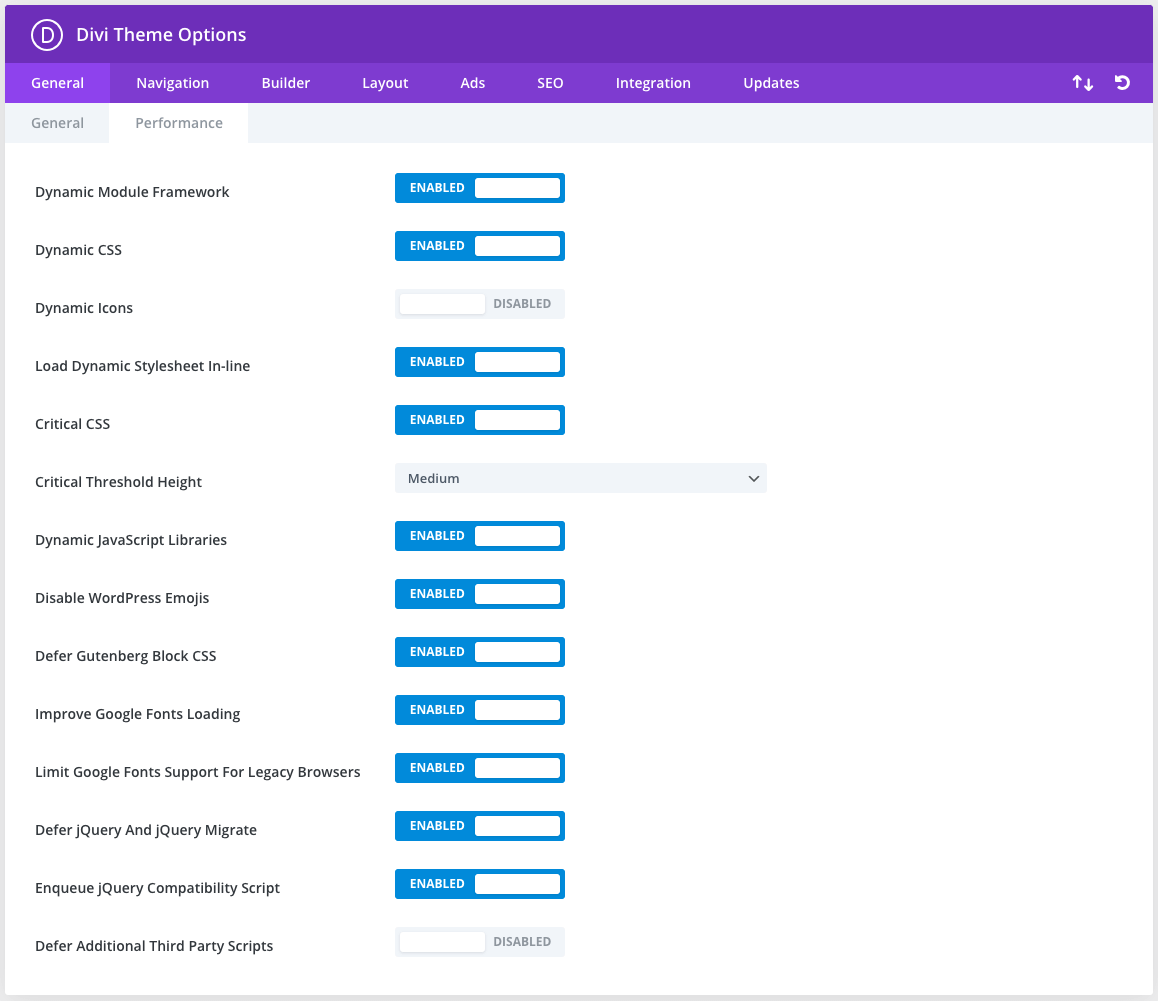Open the Critical Threshold Height dropdown
Image resolution: width=1158 pixels, height=1001 pixels.
[x=580, y=479]
